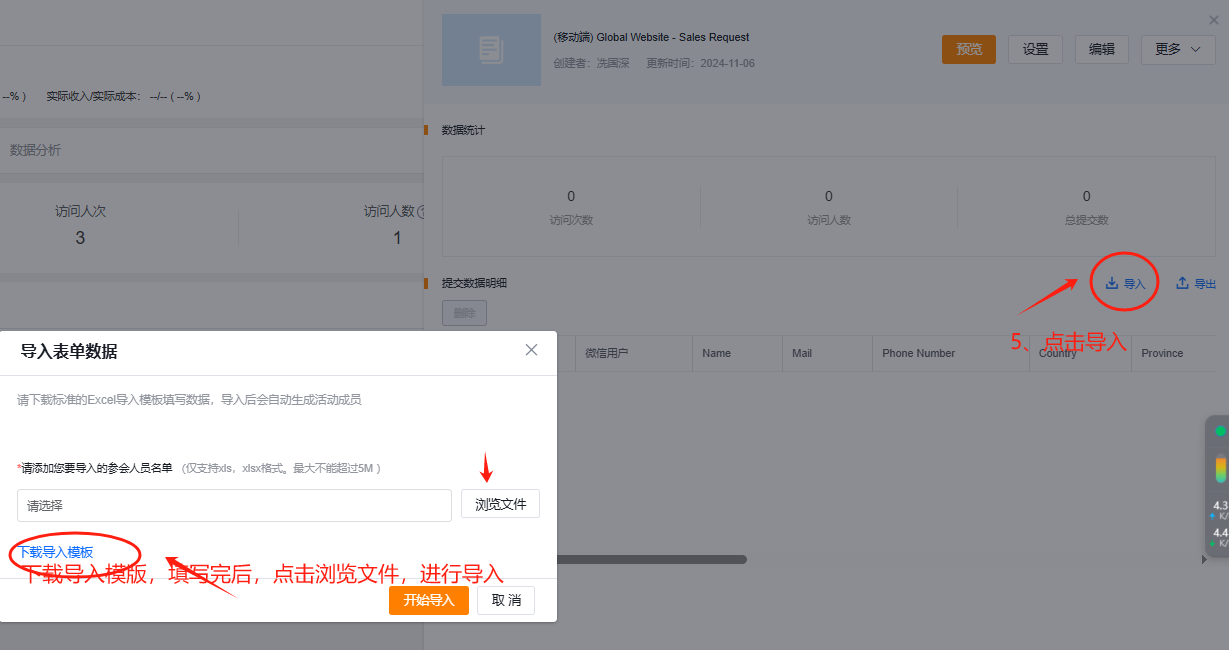
Task: Click the horizontal table scrollbar
Action: point(651,559)
